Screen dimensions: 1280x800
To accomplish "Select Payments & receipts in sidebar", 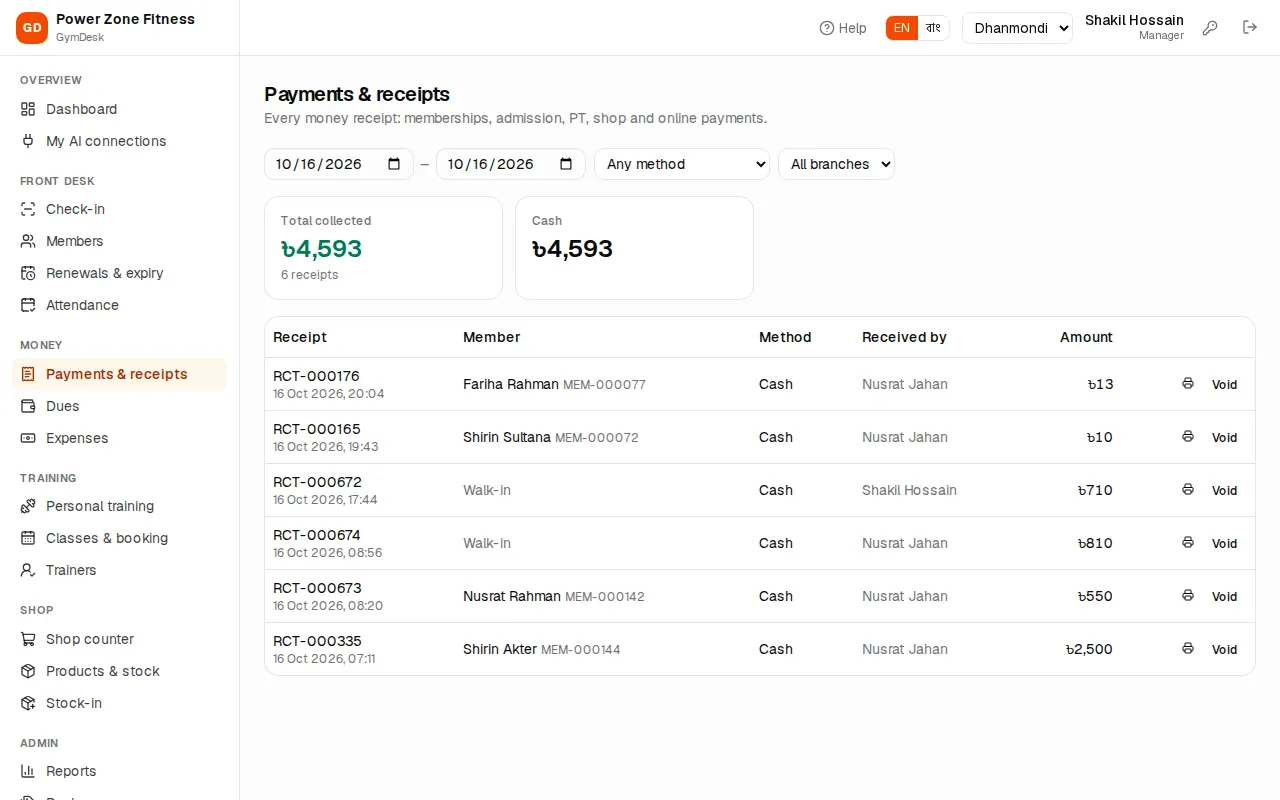I will point(120,374).
